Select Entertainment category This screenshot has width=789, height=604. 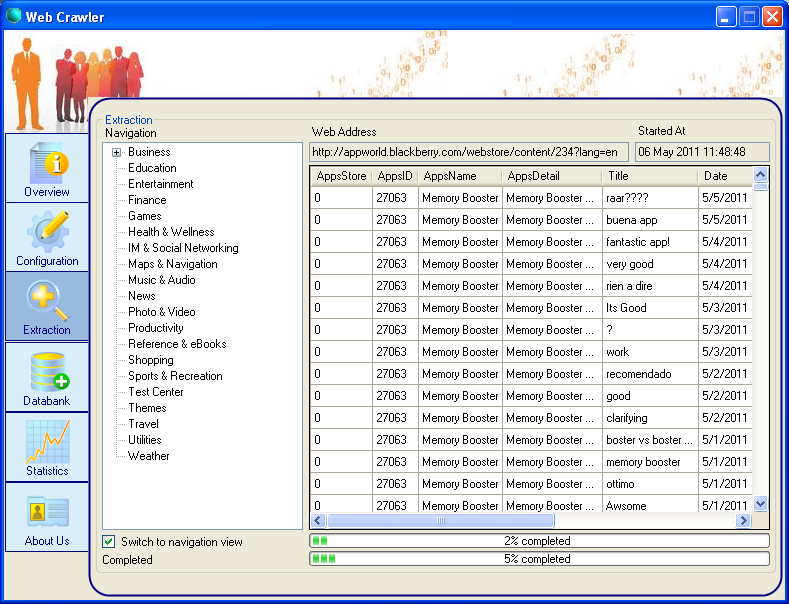point(161,184)
